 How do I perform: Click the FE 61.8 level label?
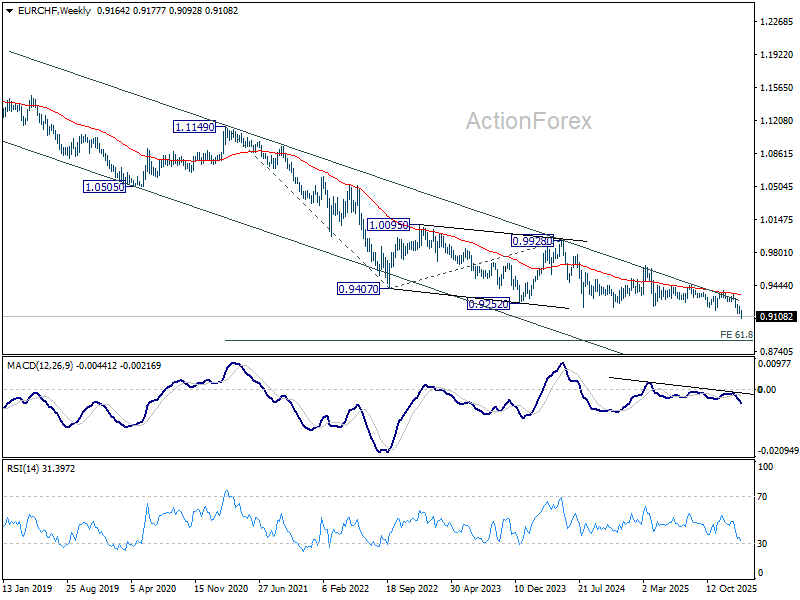click(736, 335)
